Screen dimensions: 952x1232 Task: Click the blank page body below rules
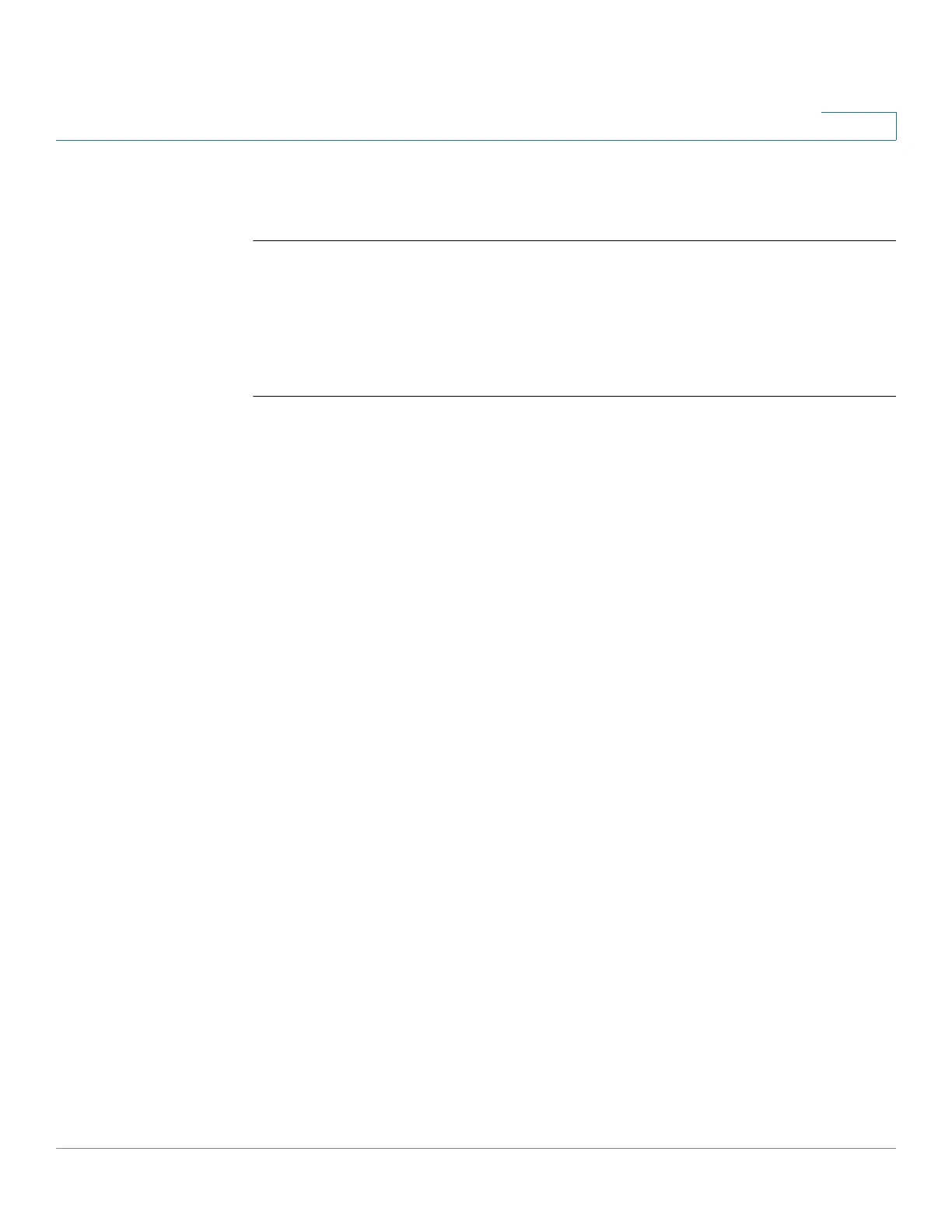(x=574, y=770)
